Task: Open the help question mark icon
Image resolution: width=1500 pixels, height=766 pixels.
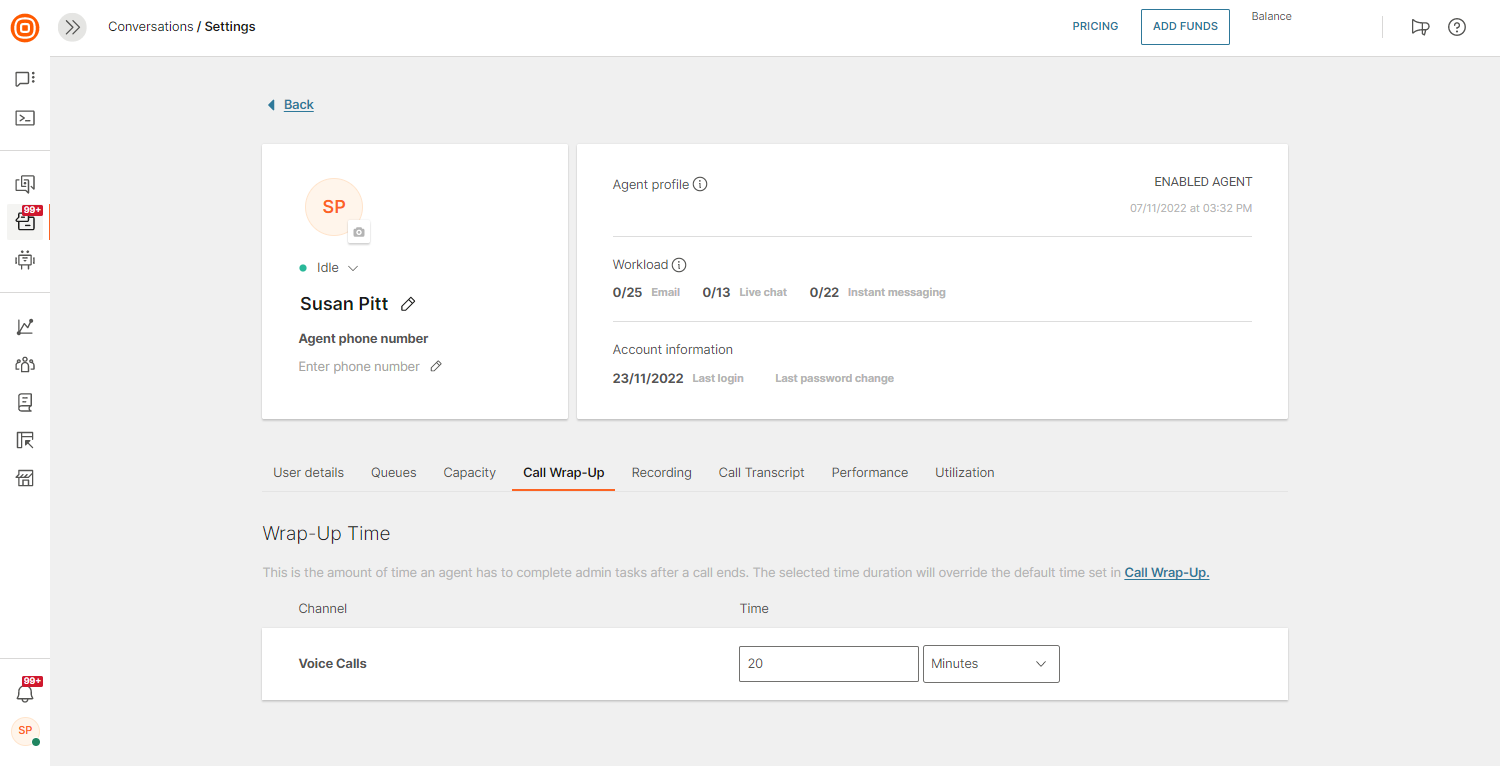Action: click(x=1457, y=27)
